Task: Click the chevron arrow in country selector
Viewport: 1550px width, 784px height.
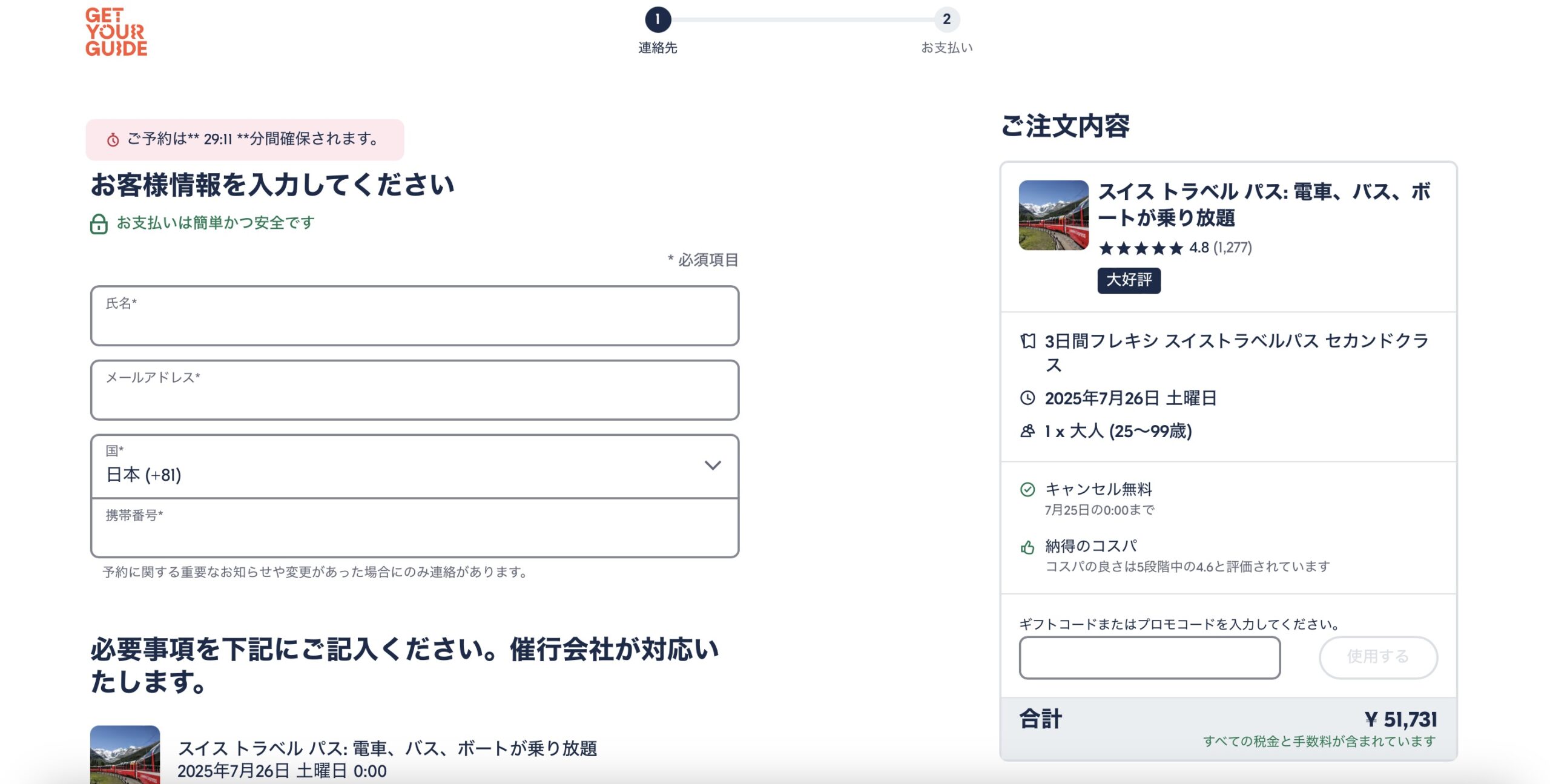Action: coord(713,465)
